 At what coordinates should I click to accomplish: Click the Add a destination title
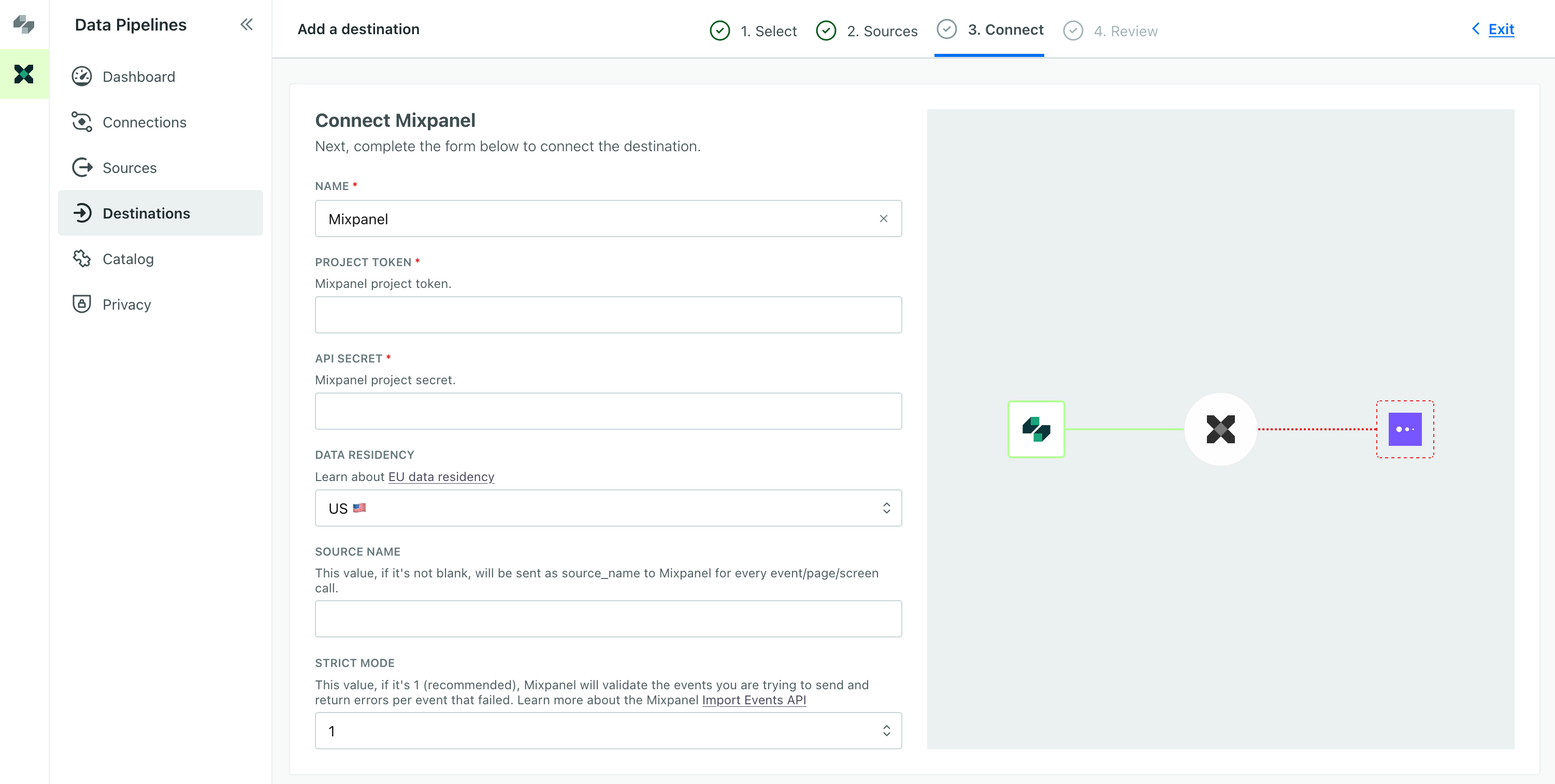click(358, 29)
